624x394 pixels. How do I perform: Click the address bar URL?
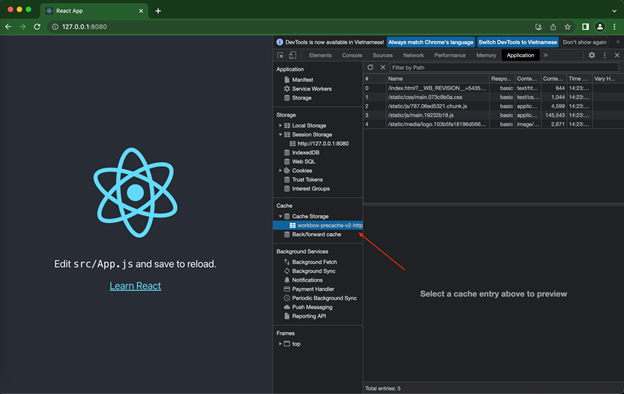[84, 27]
